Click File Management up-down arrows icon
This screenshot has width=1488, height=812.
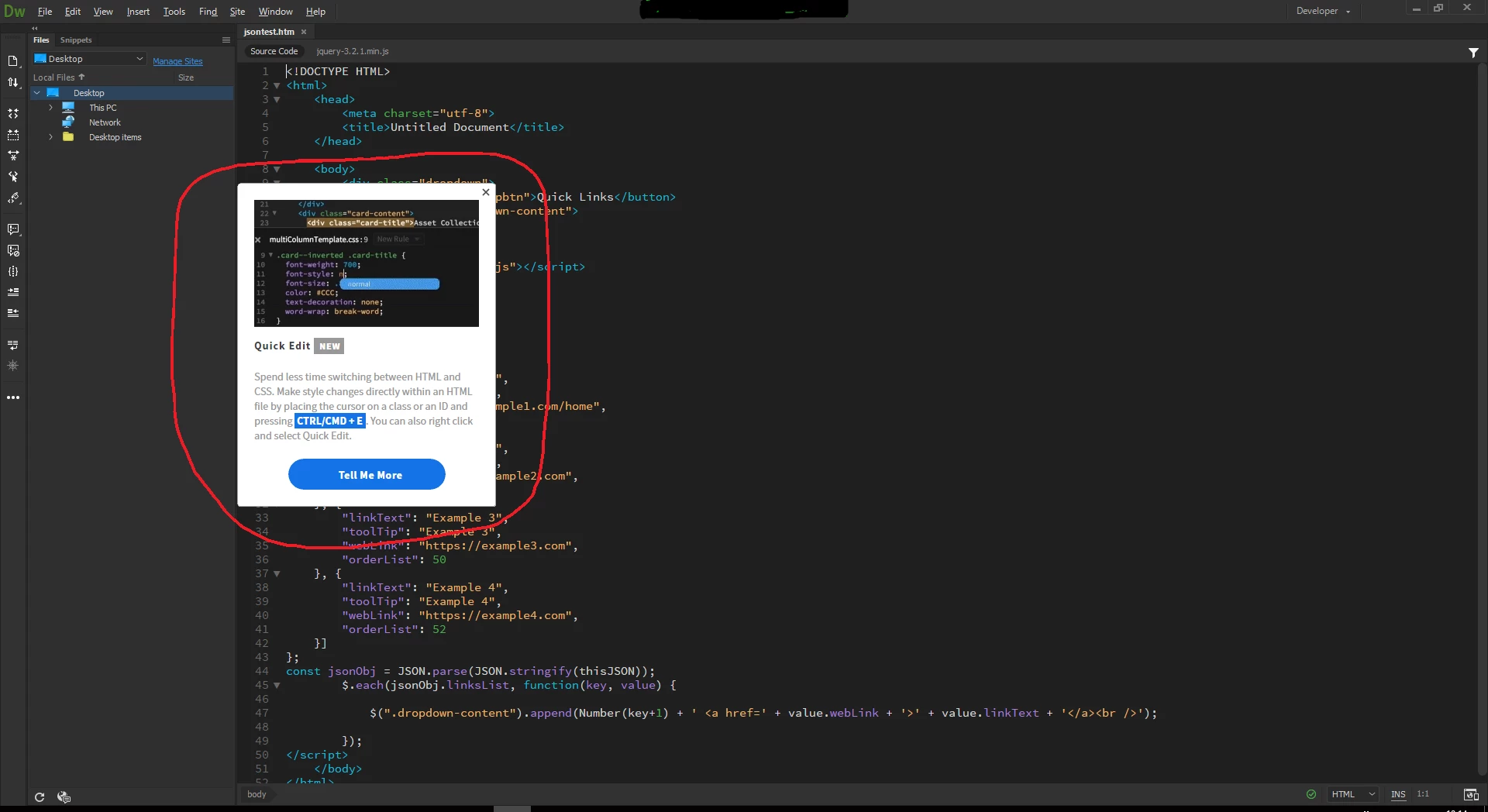13,83
